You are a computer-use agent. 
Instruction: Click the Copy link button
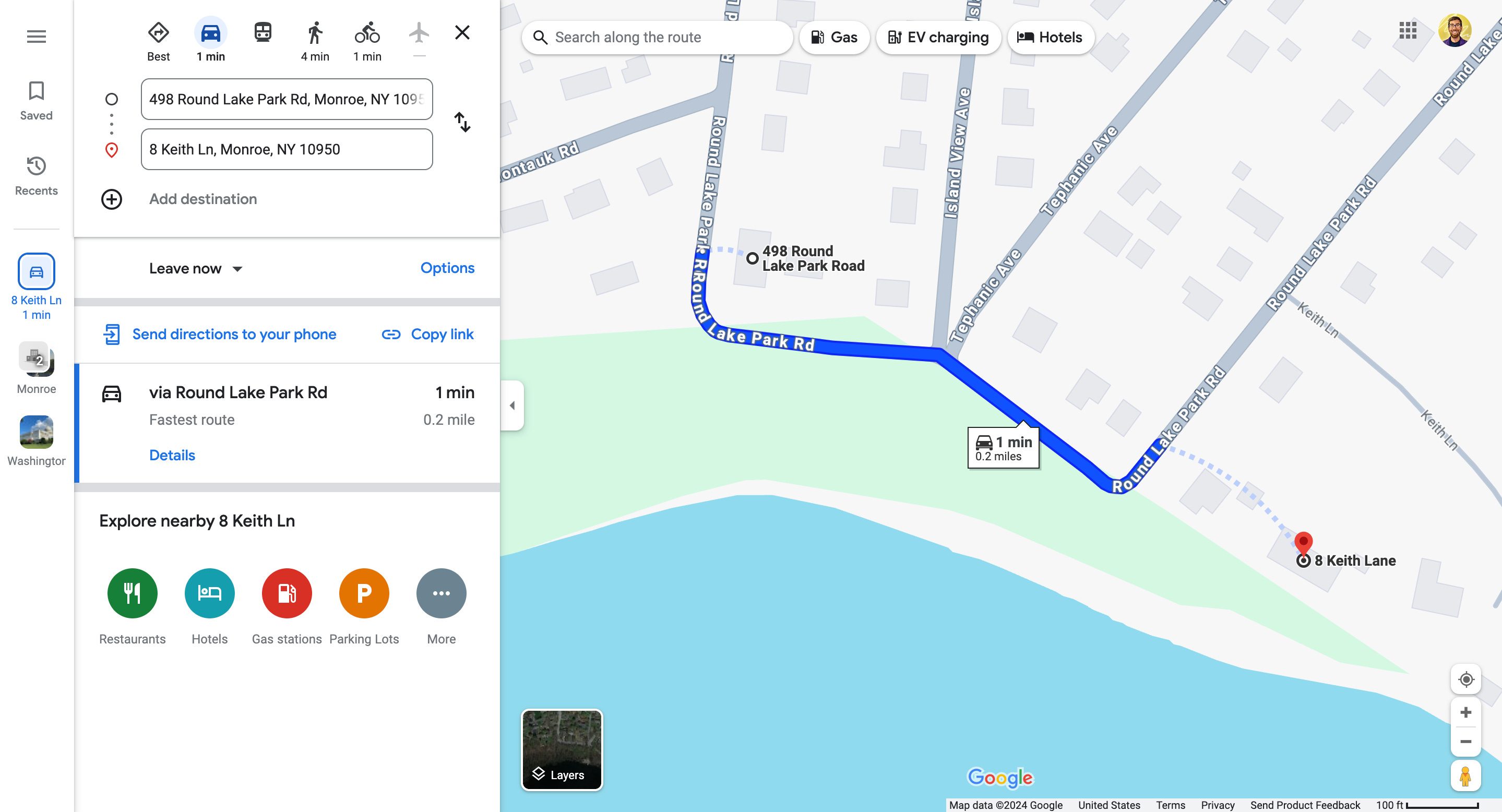pyautogui.click(x=427, y=334)
